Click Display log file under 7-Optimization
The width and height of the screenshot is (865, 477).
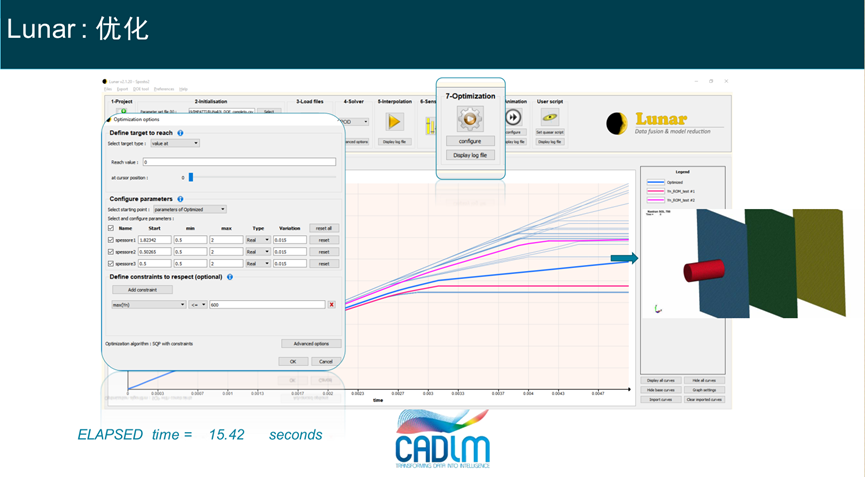click(470, 156)
